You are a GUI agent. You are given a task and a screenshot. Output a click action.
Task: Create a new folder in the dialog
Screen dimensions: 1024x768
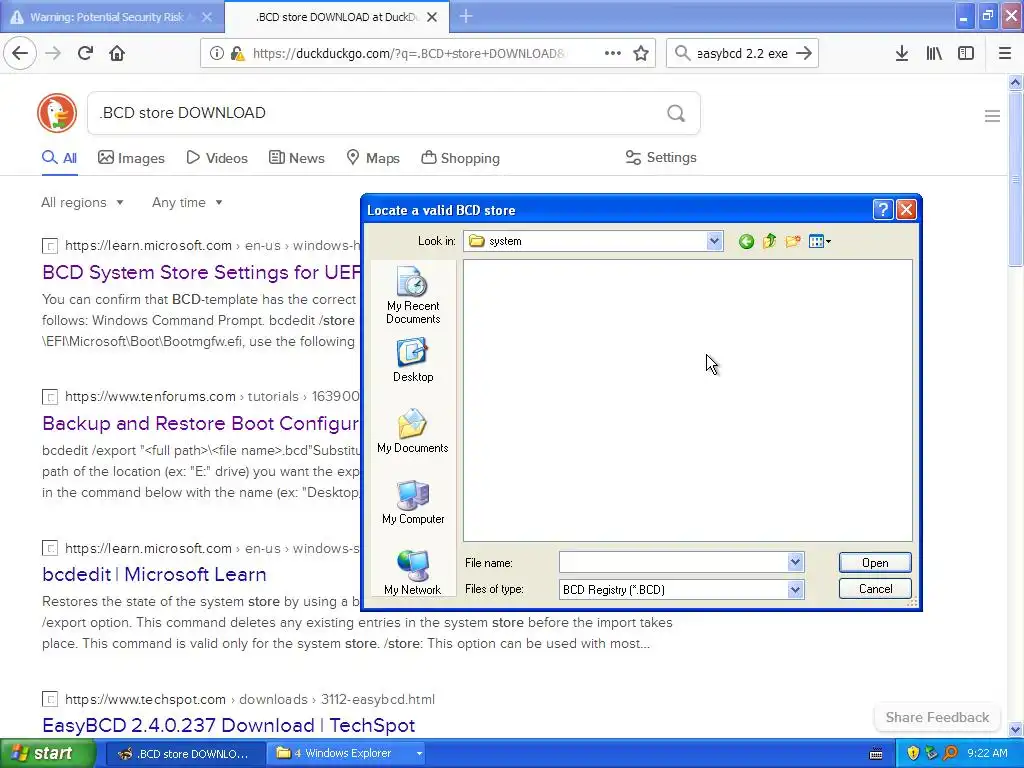(793, 242)
